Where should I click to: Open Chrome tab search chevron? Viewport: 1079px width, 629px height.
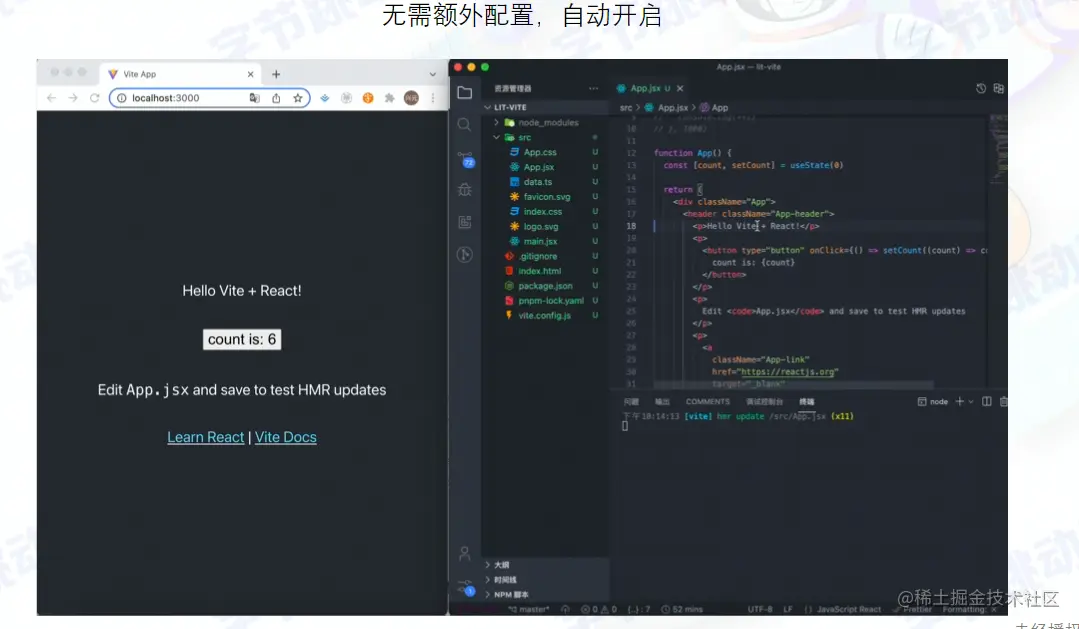432,74
